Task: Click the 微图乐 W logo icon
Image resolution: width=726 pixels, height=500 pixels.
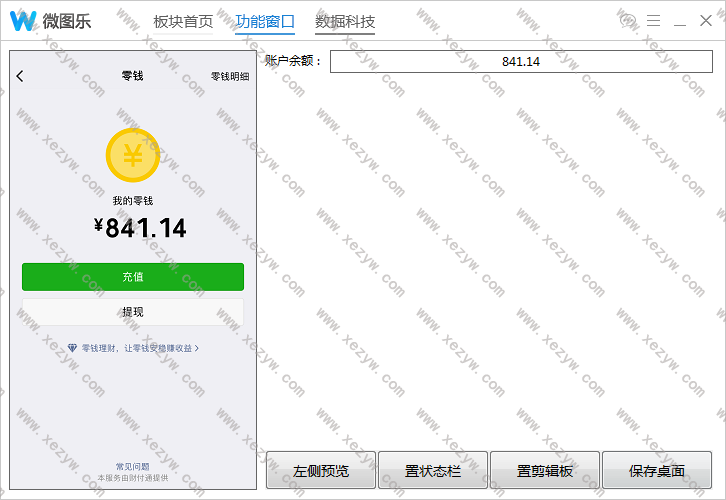Action: [23, 21]
